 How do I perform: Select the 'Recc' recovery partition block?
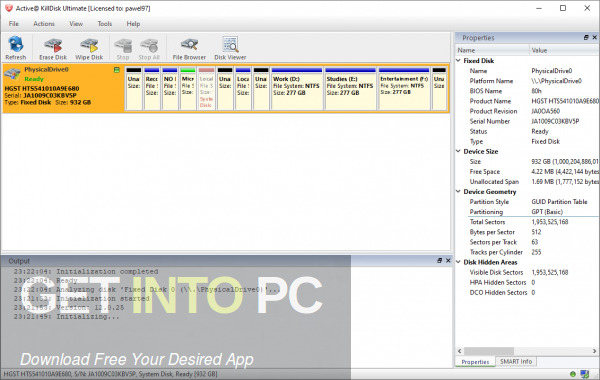[x=152, y=89]
